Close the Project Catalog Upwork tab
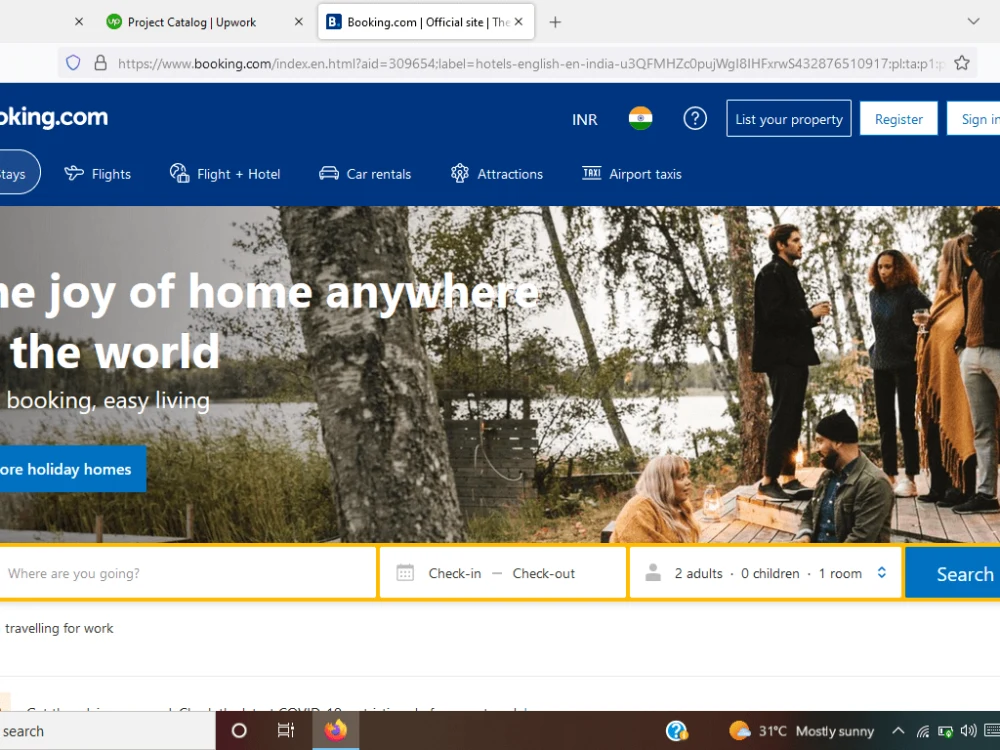The width and height of the screenshot is (1000, 750). click(298, 22)
